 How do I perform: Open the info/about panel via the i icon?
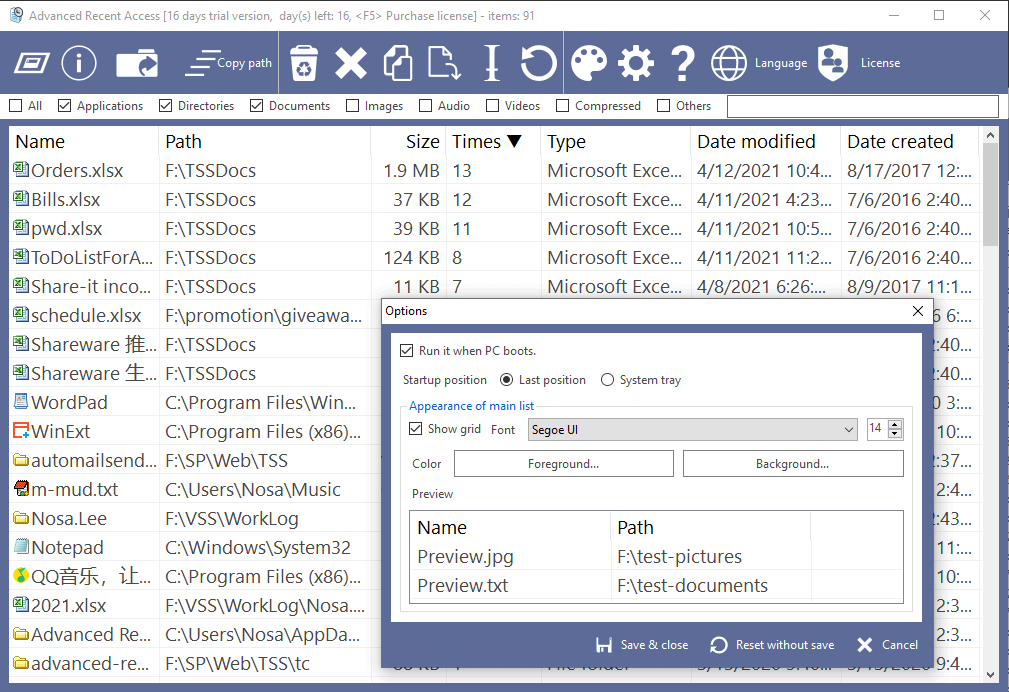pos(78,62)
